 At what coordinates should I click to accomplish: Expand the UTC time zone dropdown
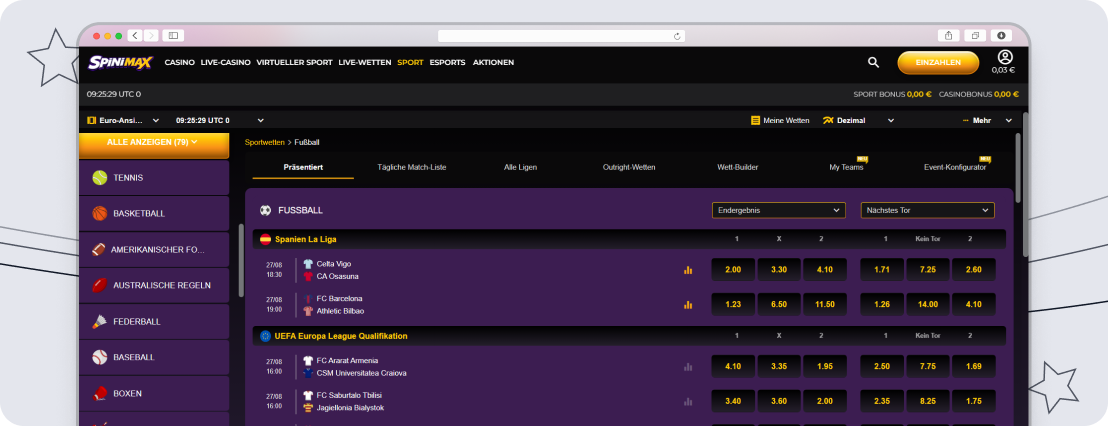[261, 121]
